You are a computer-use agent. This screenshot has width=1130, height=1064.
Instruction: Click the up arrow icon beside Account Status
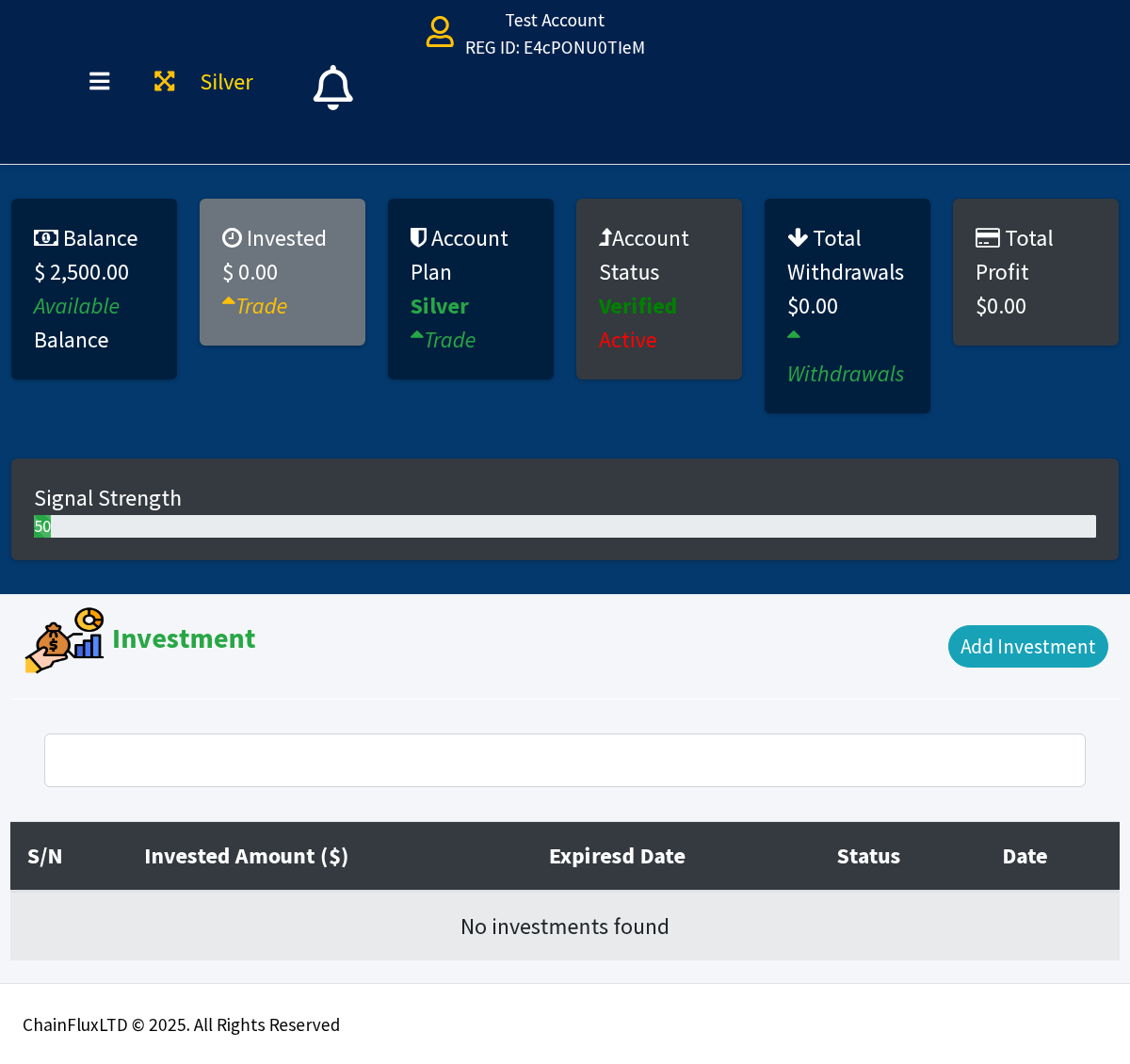pyautogui.click(x=605, y=237)
